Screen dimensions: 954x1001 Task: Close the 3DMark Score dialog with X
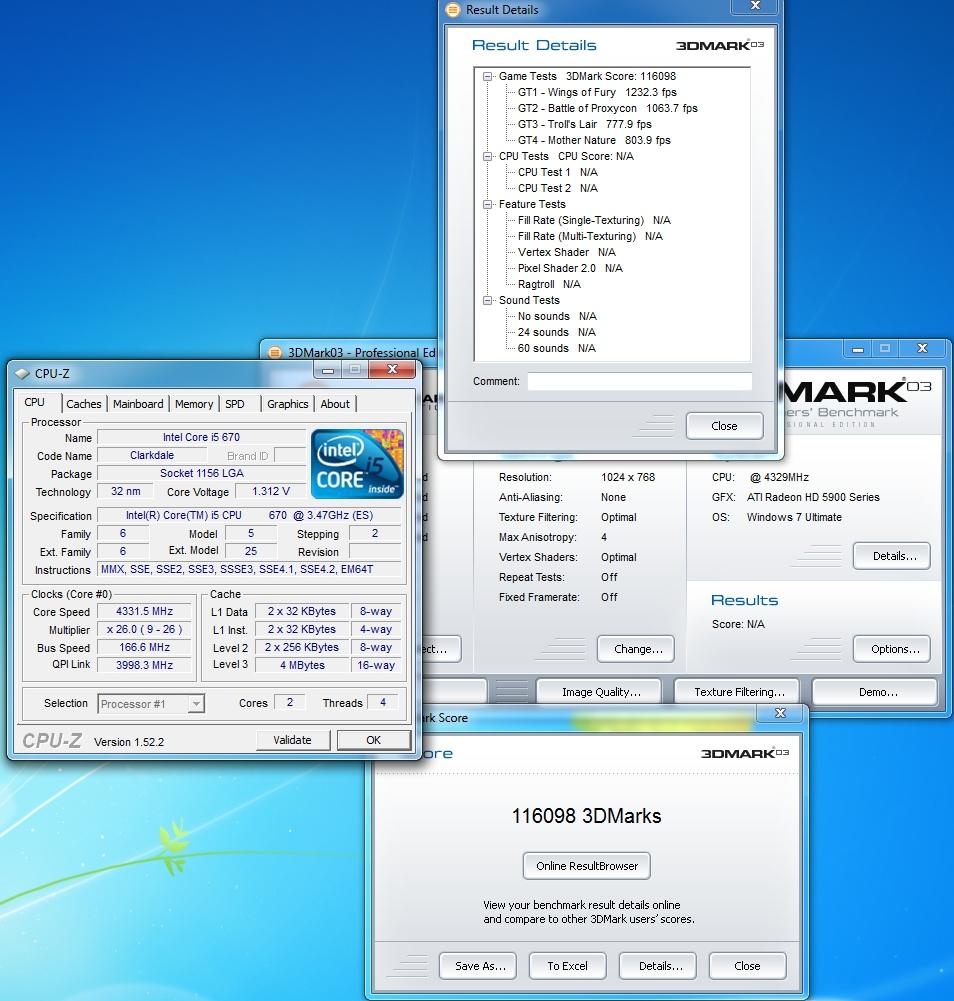tap(780, 713)
